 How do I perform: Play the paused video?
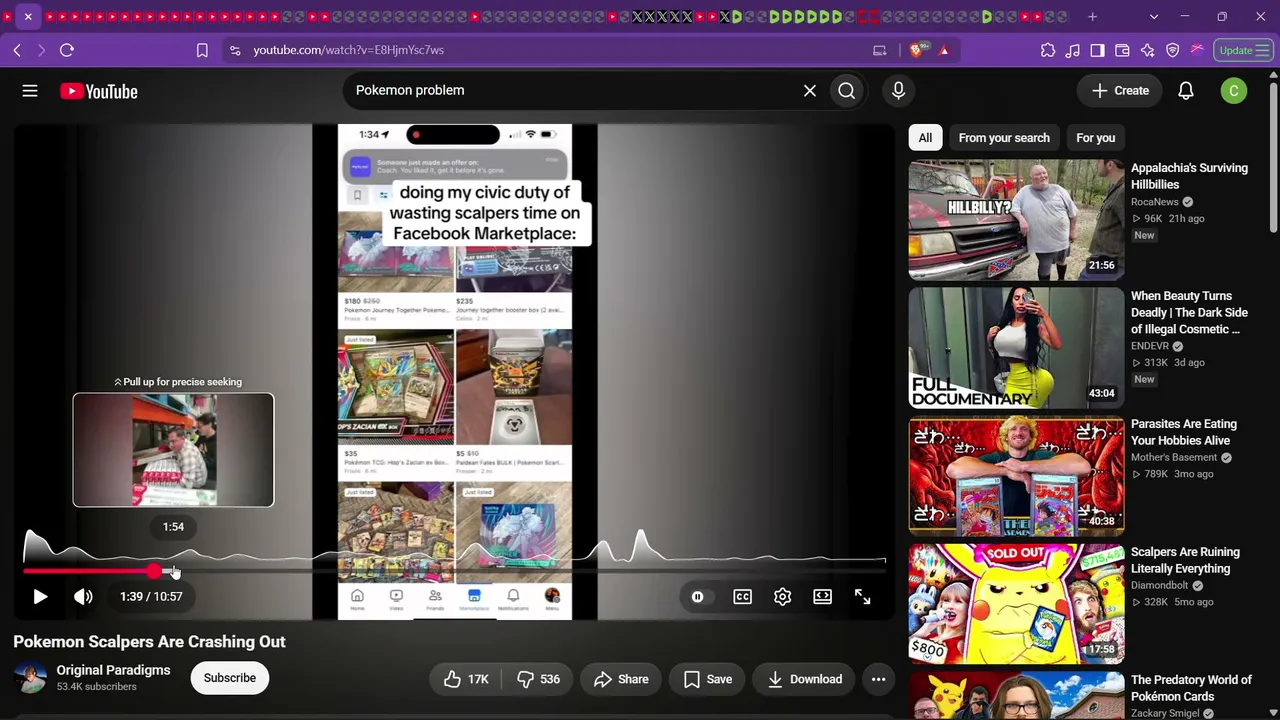point(40,597)
